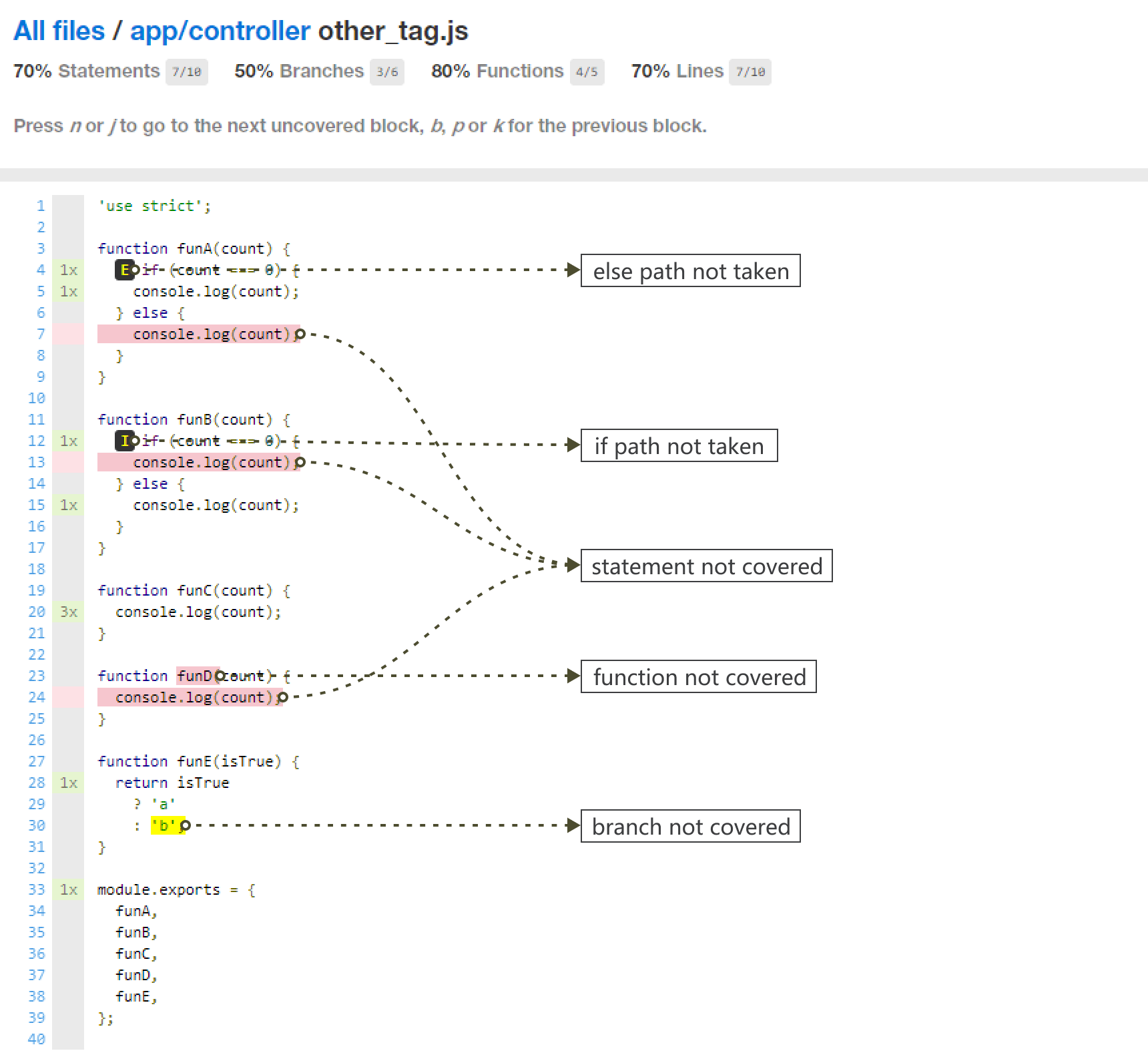Click the 3/6 Branches badge
Image resolution: width=1148 pixels, height=1059 pixels.
387,72
